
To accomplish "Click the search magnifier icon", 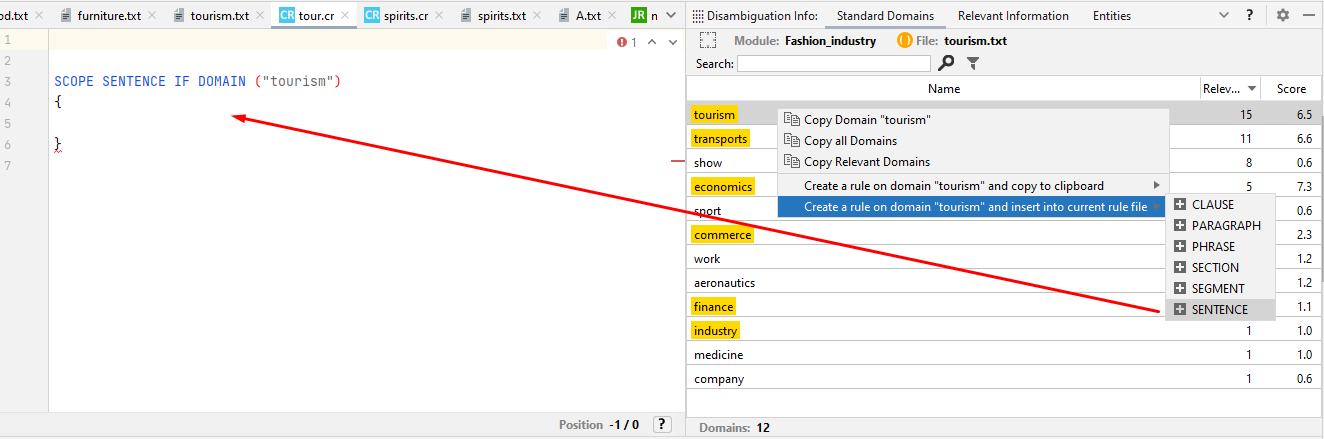I will click(946, 63).
